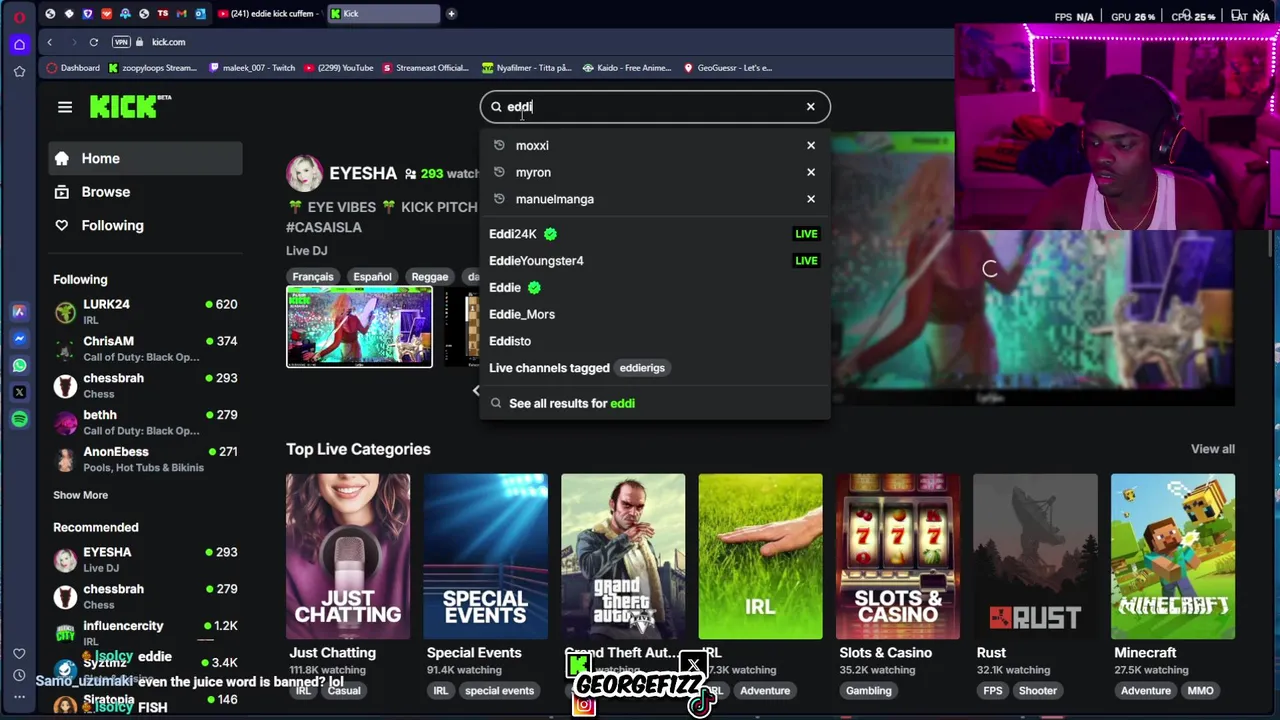Go to Home in sidebar
The height and width of the screenshot is (720, 1280).
pyautogui.click(x=145, y=158)
